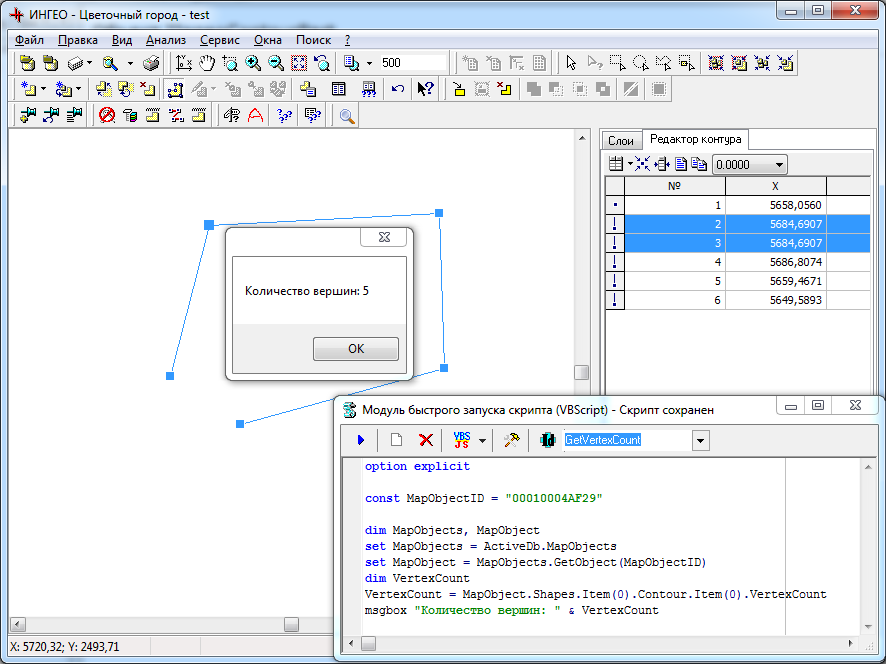Screen dimensions: 886x664
Task: Click the top-right blue contour vertex handle
Action: pos(439,213)
